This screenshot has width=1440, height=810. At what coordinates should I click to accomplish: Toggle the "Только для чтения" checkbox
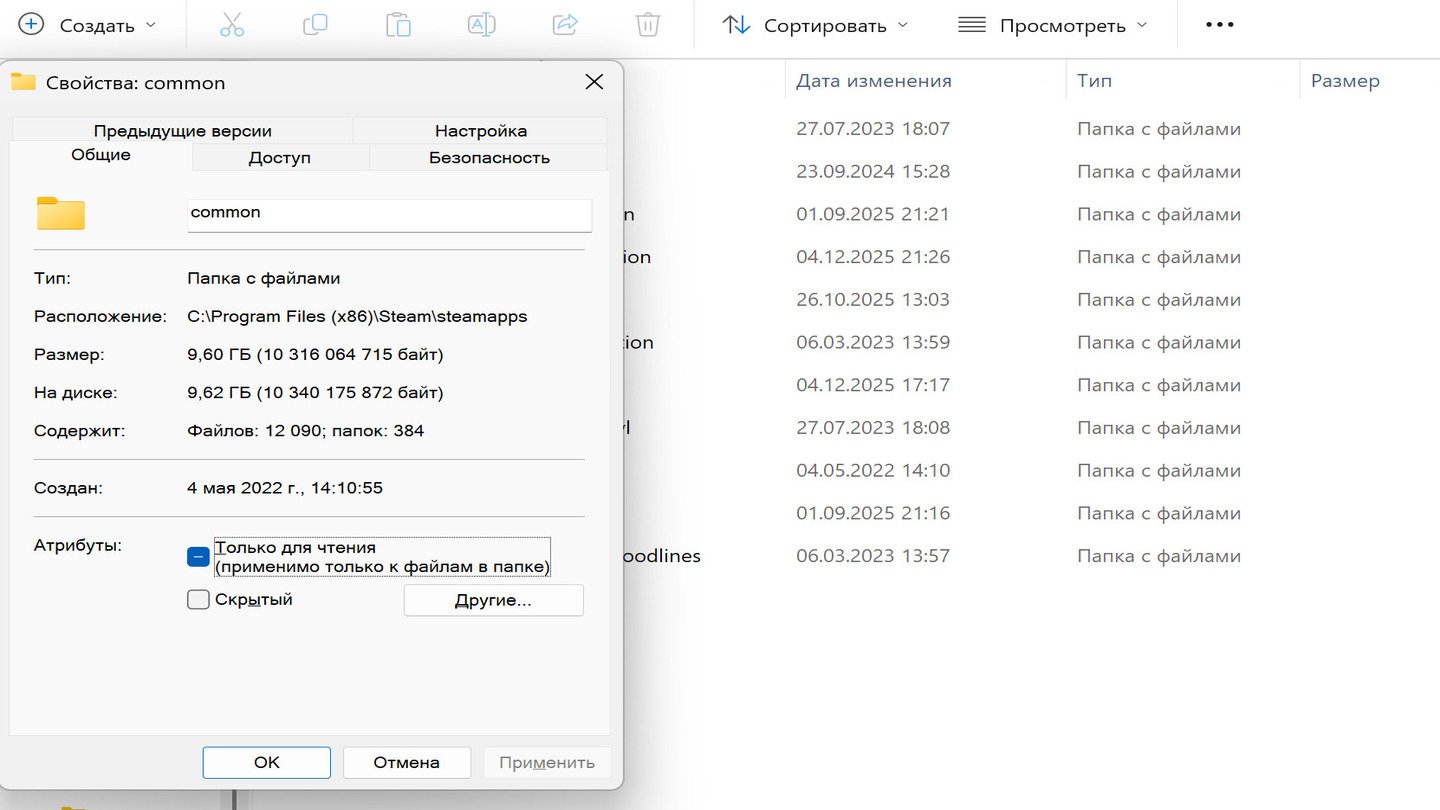(198, 557)
